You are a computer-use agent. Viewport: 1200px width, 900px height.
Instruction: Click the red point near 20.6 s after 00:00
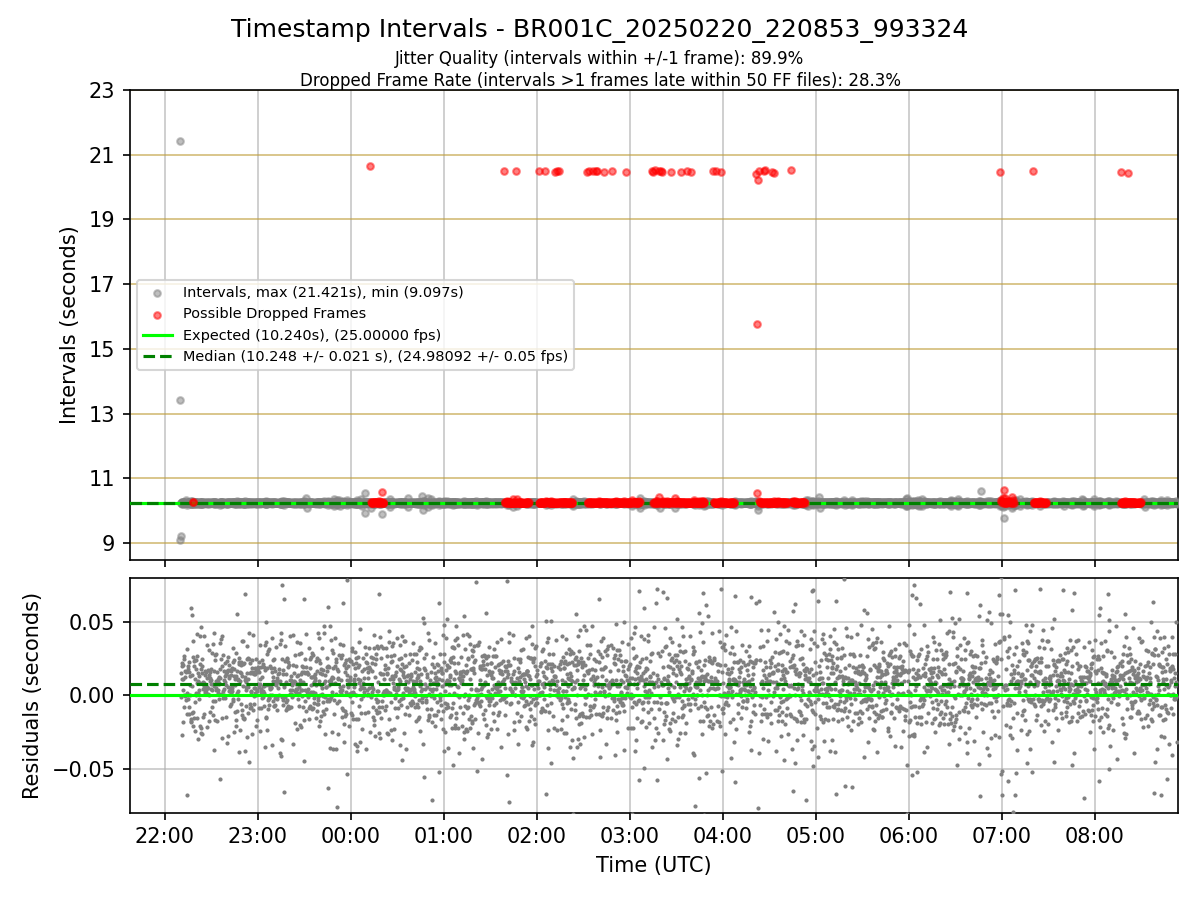(x=370, y=166)
